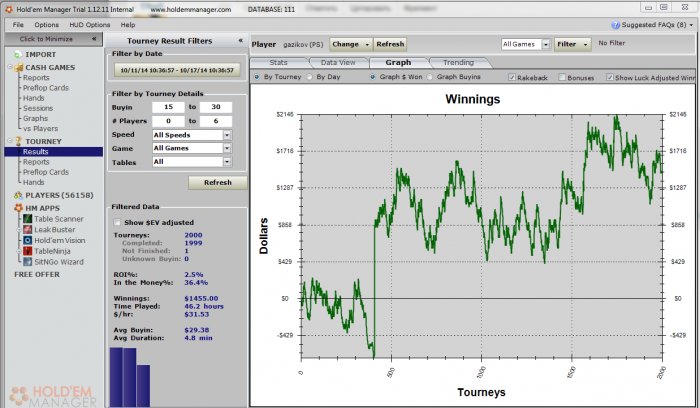
Task: Open Hold'em Vision app icon
Action: (x=28, y=240)
